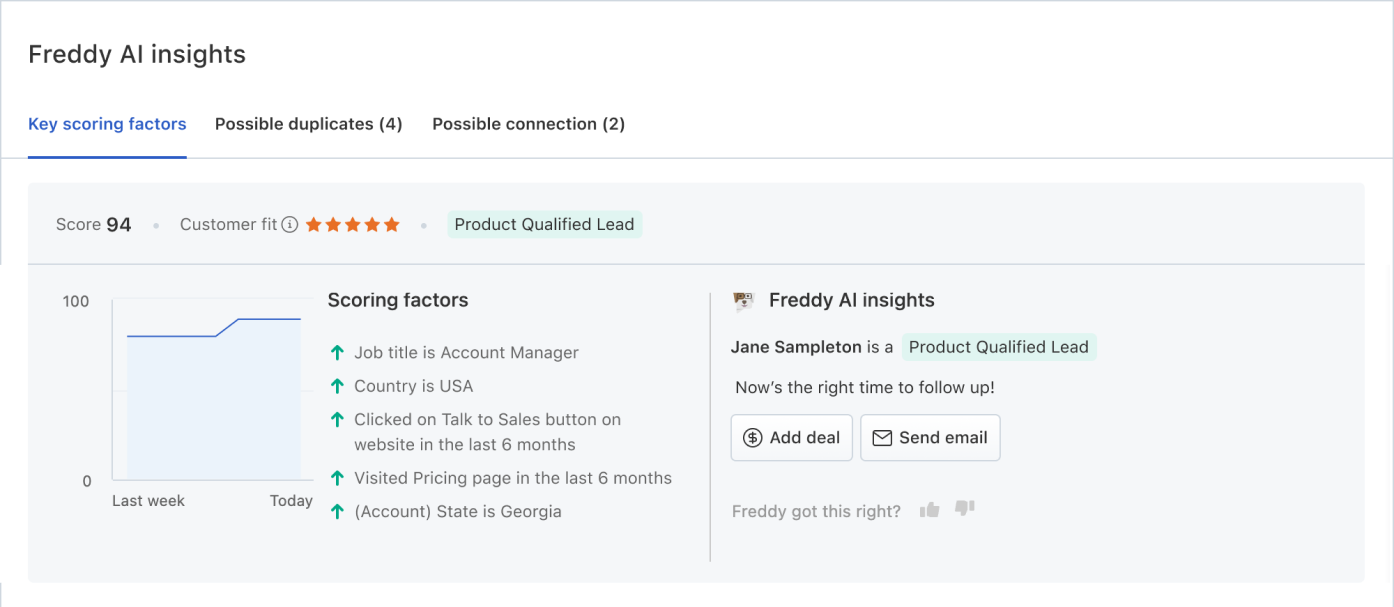This screenshot has height=607, width=1394.
Task: Give thumbs down to Freddy's insight
Action: (x=964, y=509)
